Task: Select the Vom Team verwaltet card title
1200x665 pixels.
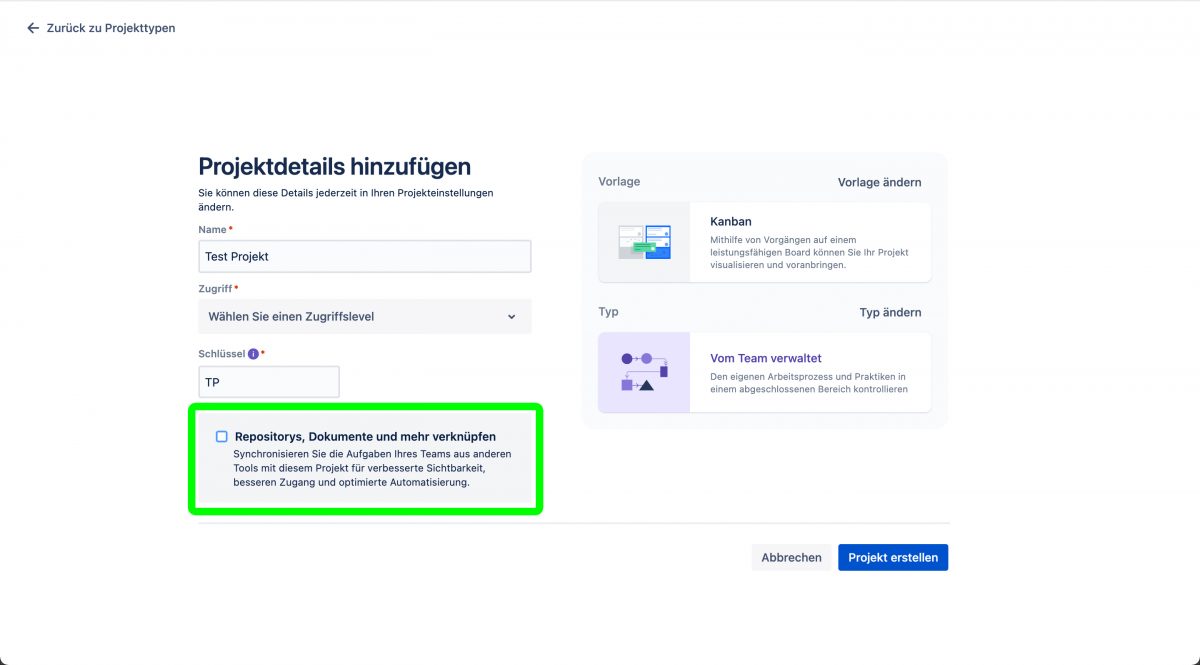Action: (766, 358)
